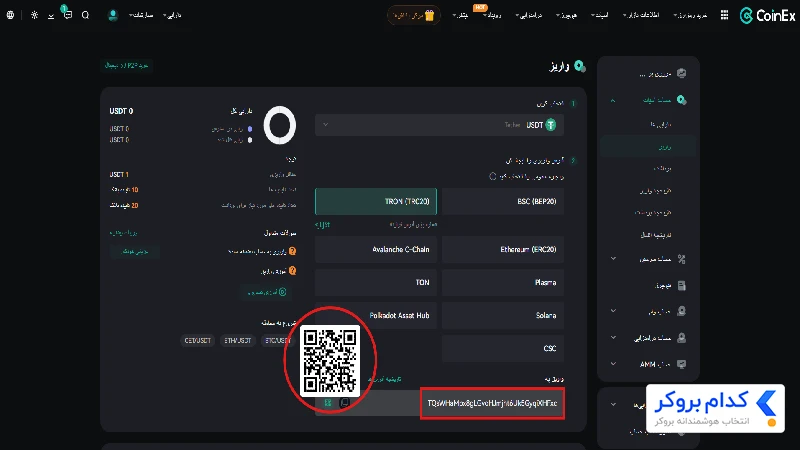
Task: Open the globe language icon
Action: [x=10, y=15]
